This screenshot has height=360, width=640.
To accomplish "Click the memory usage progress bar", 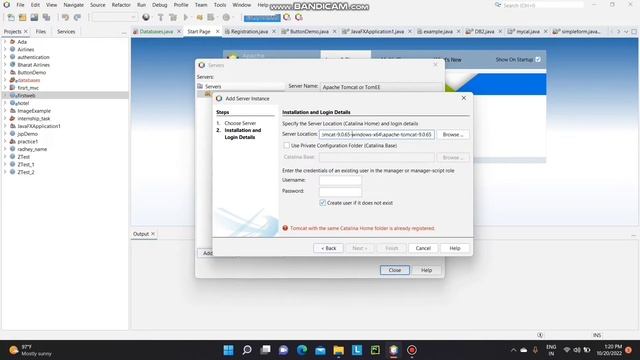I will coord(262,18).
